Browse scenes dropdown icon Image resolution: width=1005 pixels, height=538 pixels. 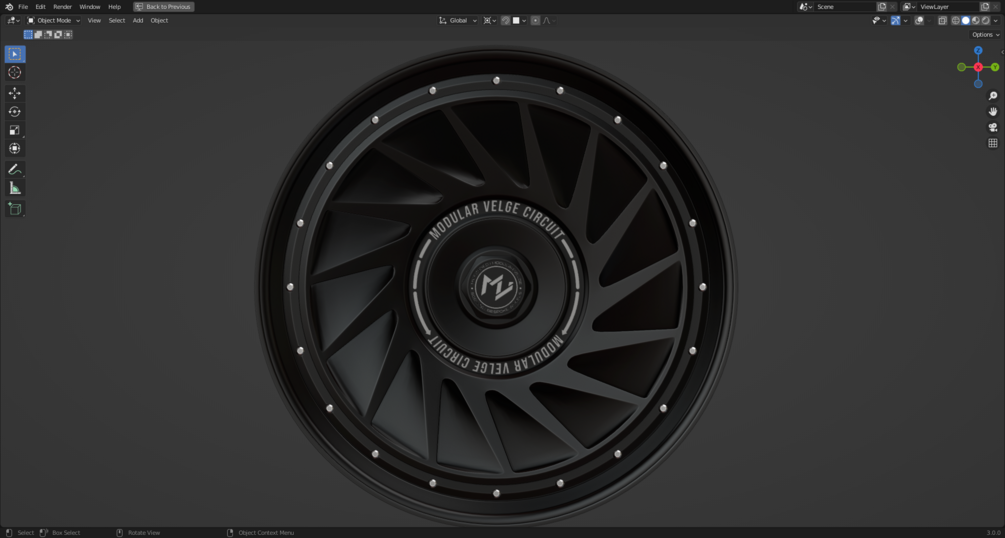click(x=805, y=6)
